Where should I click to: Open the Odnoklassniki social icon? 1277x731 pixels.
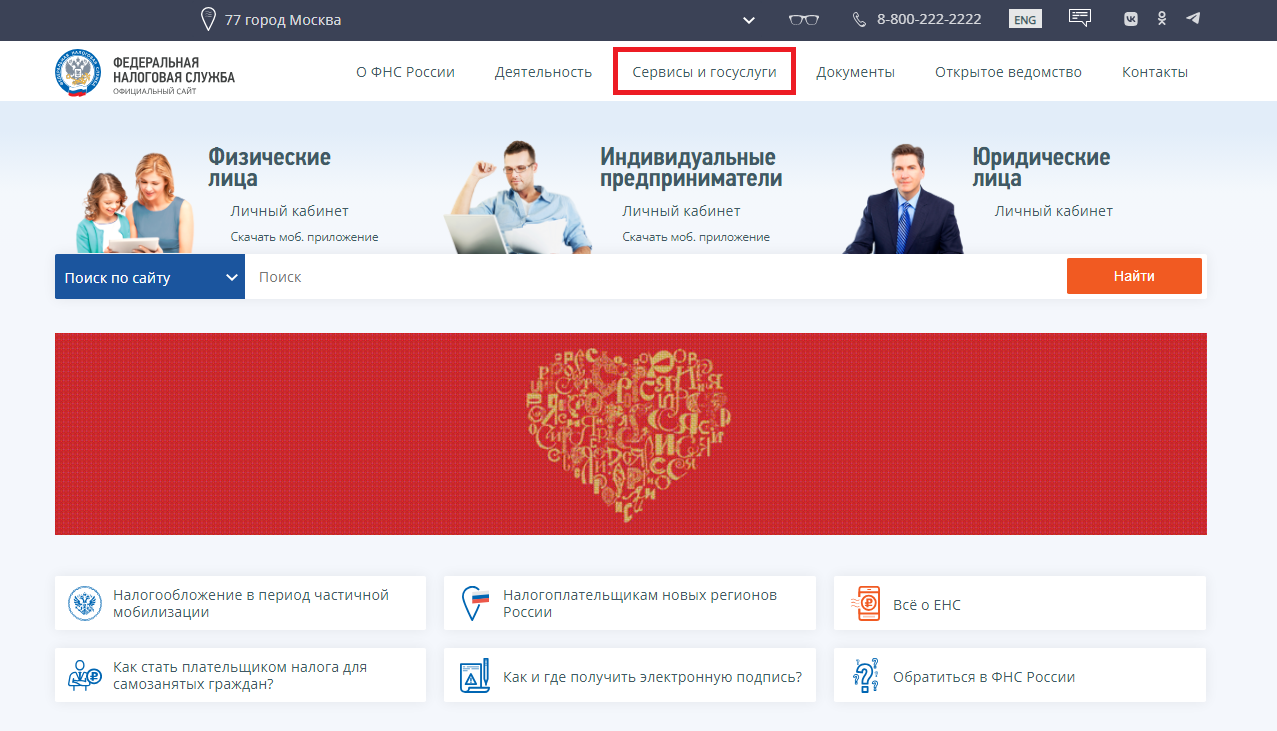point(1161,19)
